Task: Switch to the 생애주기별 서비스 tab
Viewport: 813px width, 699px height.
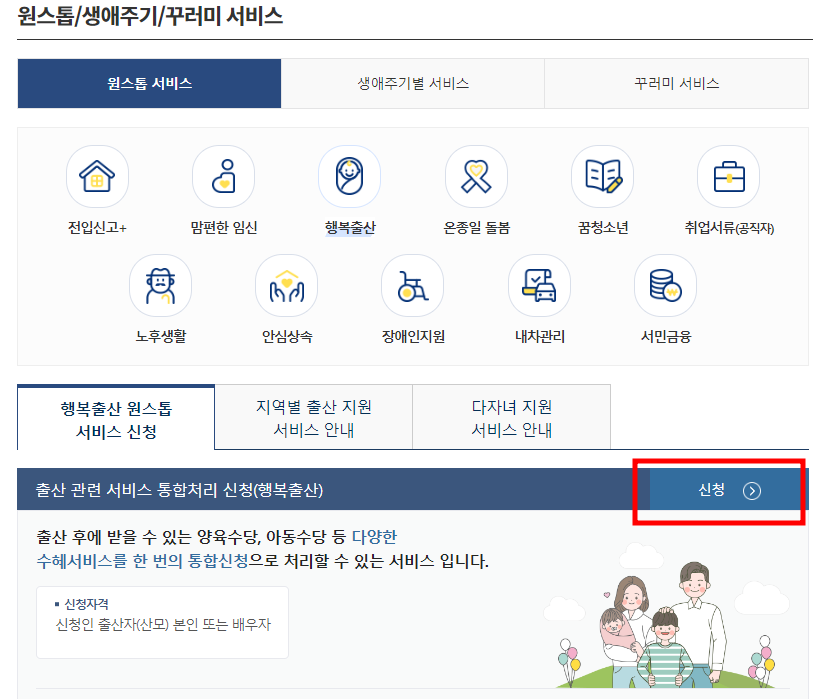Action: 413,84
